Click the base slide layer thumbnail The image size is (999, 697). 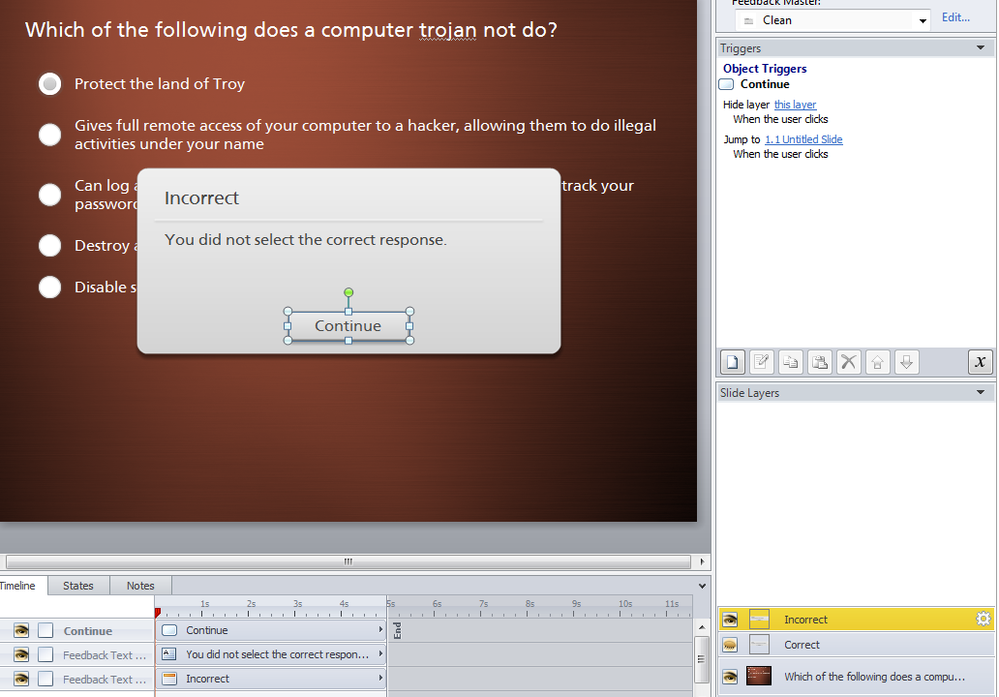(x=759, y=675)
